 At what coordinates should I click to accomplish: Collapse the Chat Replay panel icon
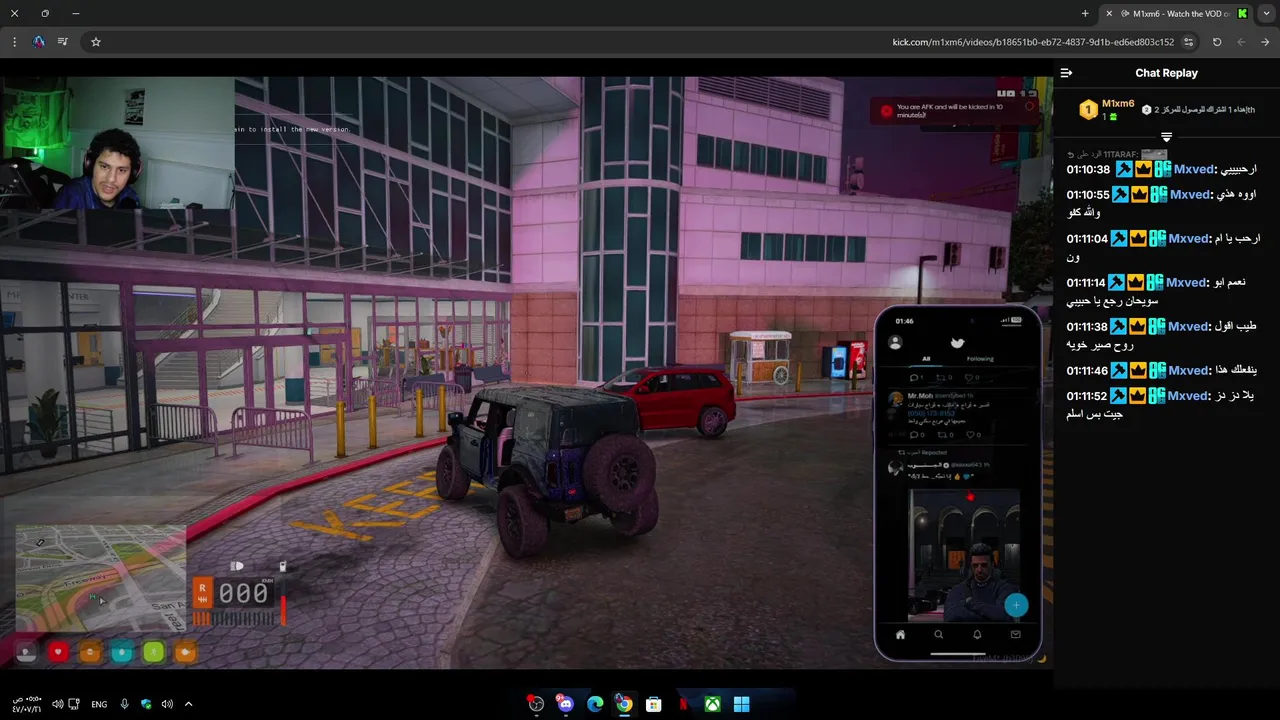click(x=1066, y=73)
